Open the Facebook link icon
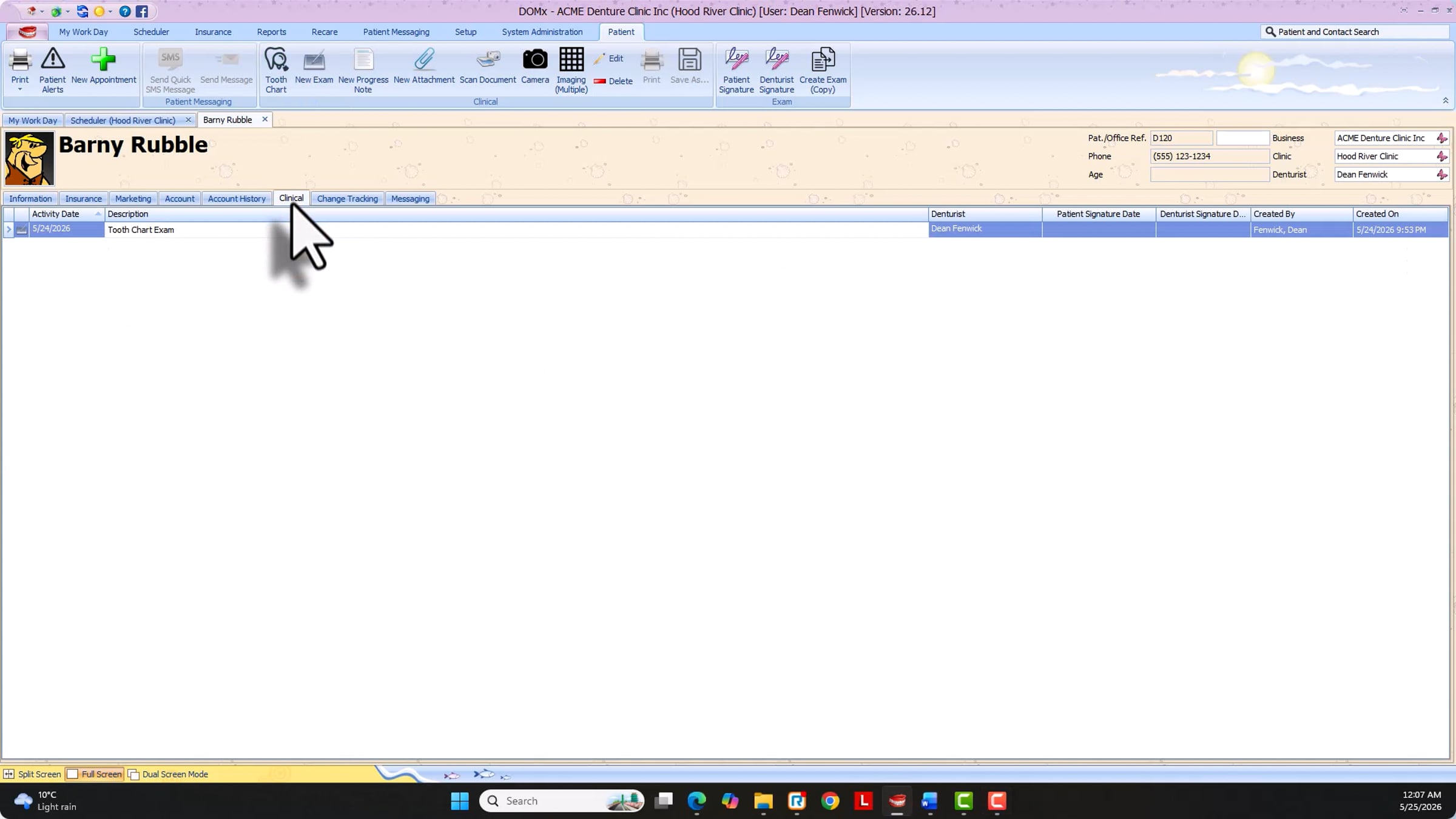 [x=142, y=12]
